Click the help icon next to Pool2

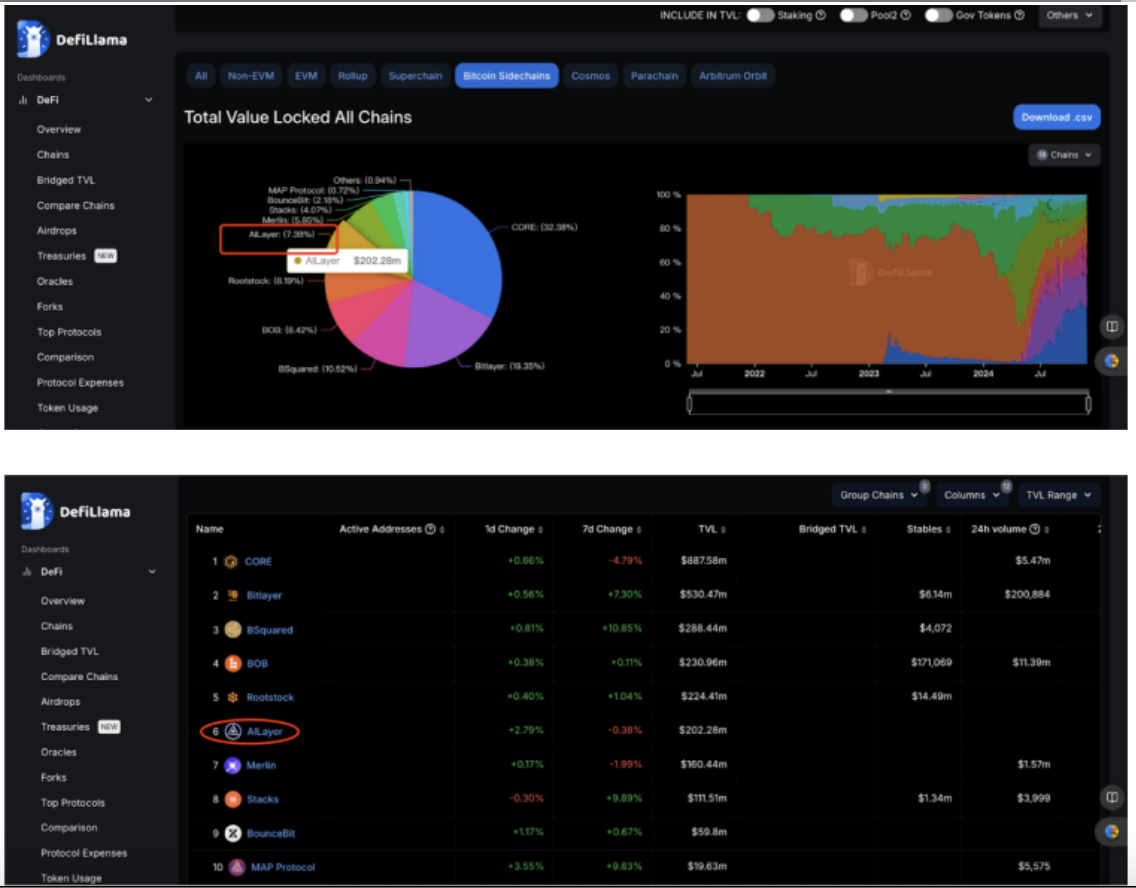pyautogui.click(x=906, y=15)
